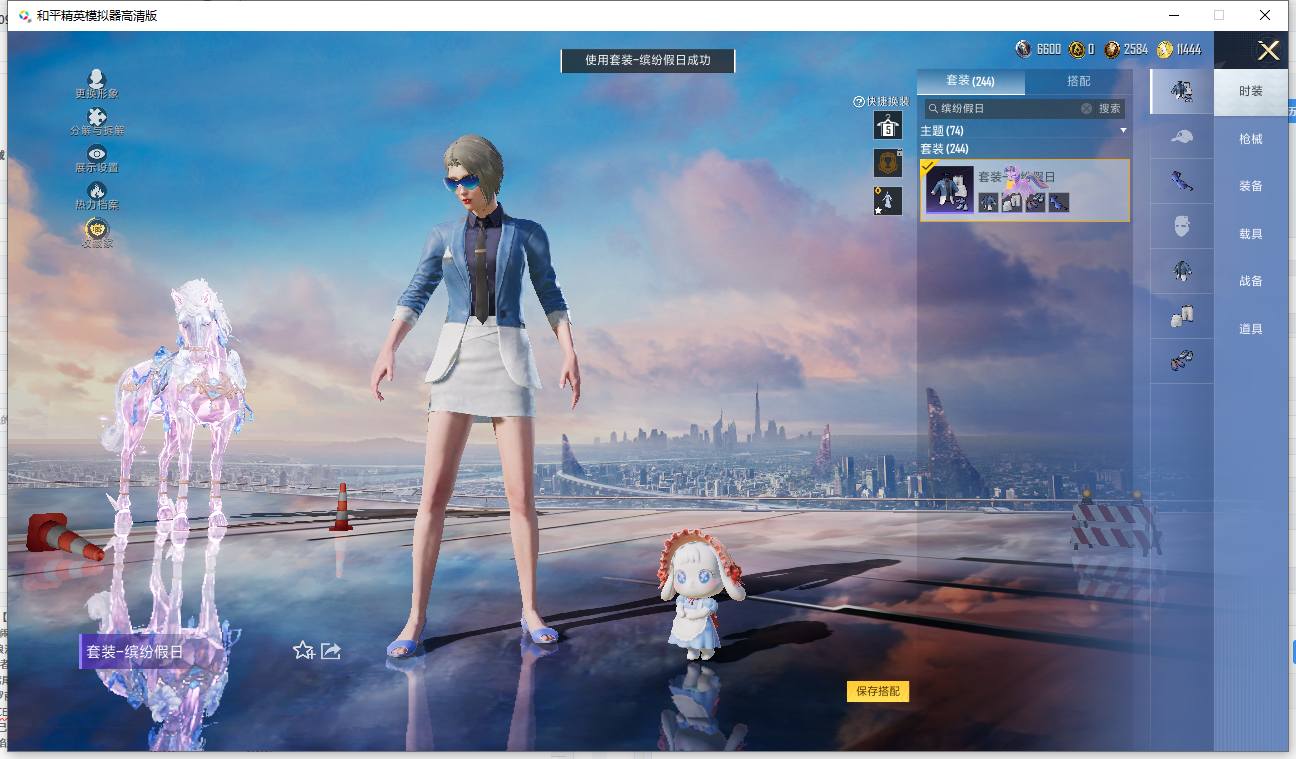Open the 道具 items menu
Viewport: 1296px width, 759px height.
coord(1251,329)
